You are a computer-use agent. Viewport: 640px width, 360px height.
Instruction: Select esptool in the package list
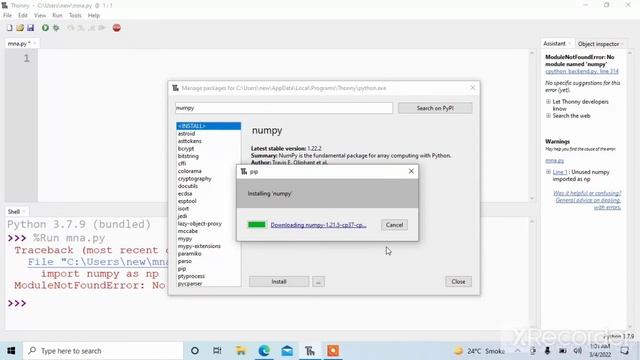tap(187, 201)
